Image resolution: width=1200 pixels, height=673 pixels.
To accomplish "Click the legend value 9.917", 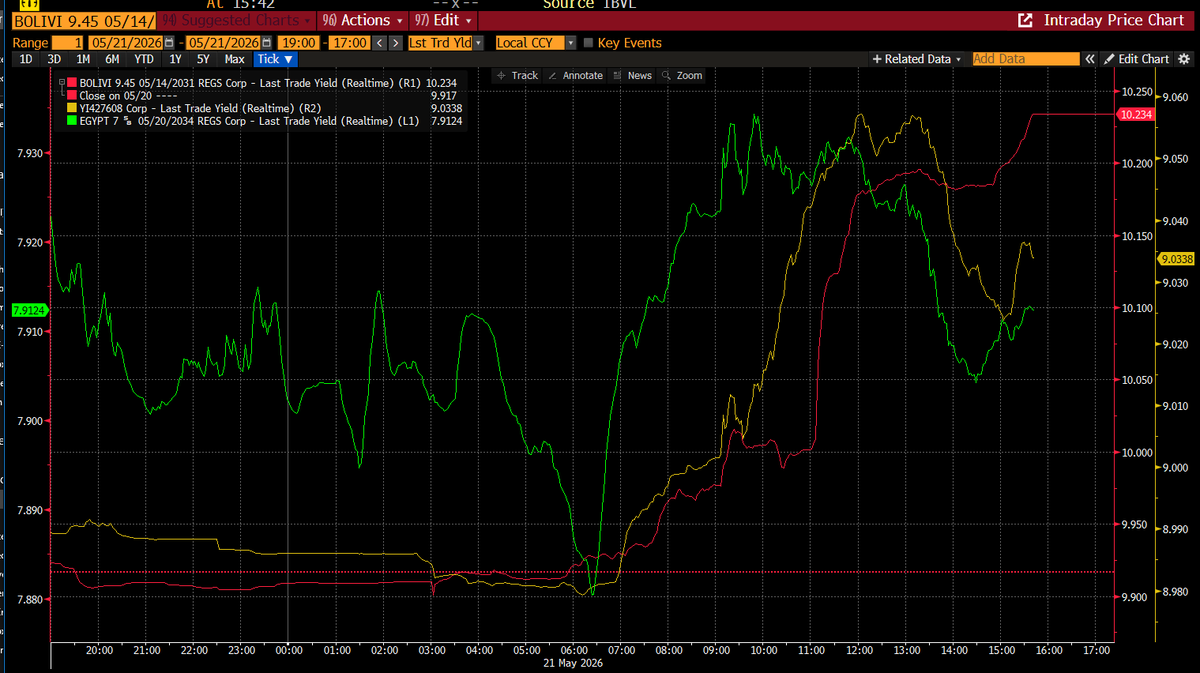I will coord(444,96).
